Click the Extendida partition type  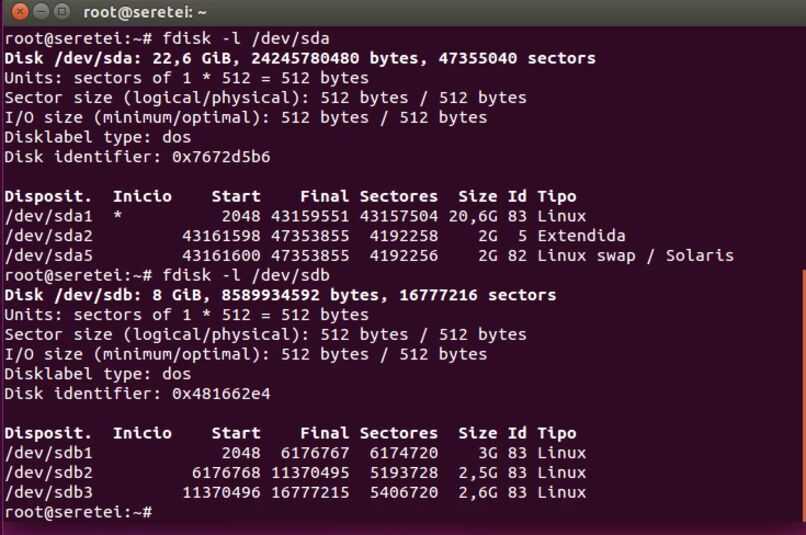coord(581,236)
